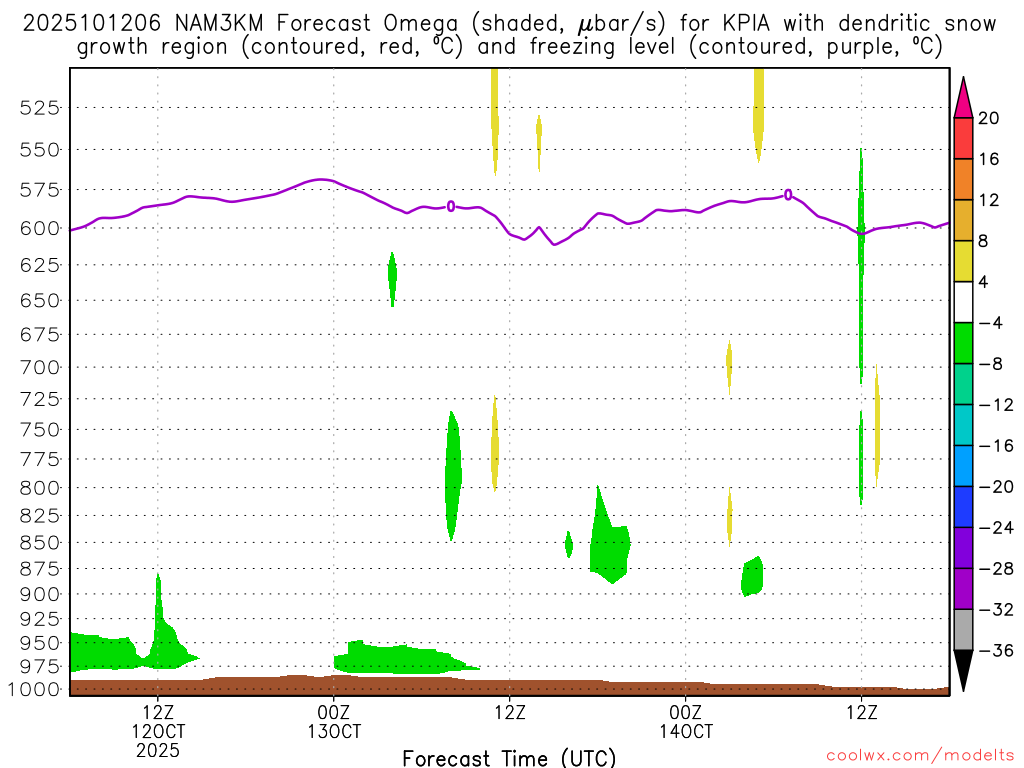The height and width of the screenshot is (768, 1024).
Task: Click the '700' pressure axis label
Action: 40,367
